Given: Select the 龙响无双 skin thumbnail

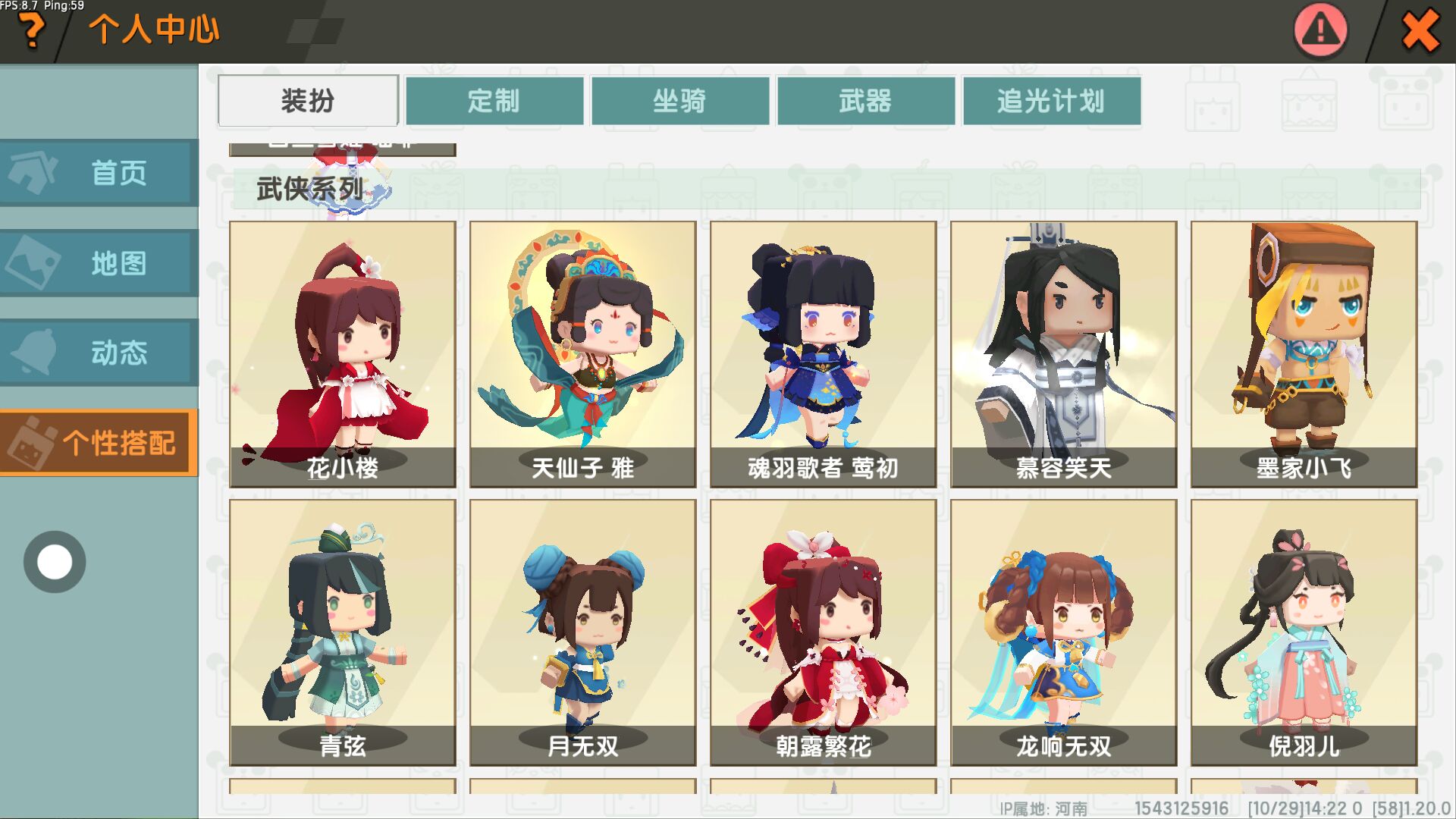Looking at the screenshot, I should 1064,632.
